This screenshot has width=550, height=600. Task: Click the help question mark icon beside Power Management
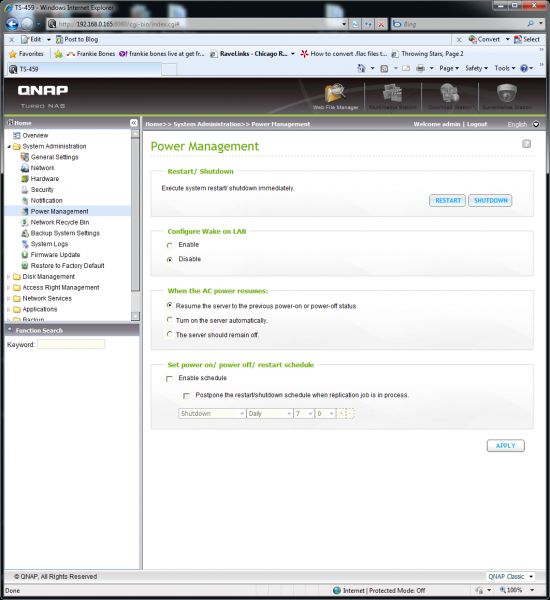click(526, 144)
